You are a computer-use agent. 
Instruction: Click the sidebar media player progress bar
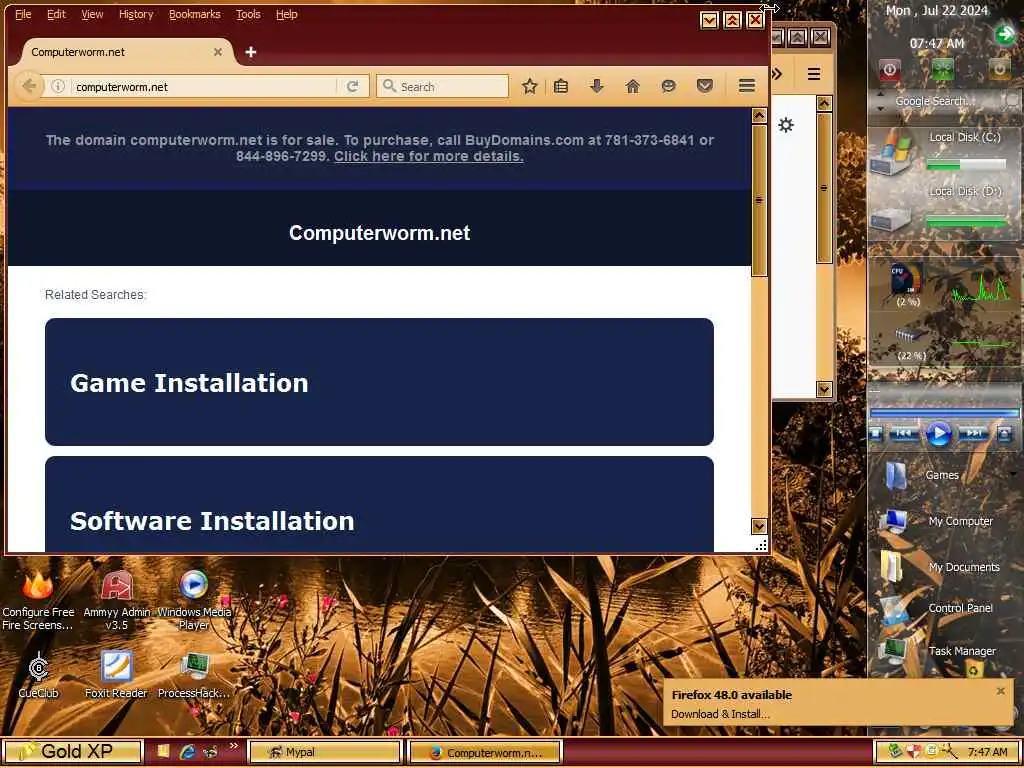(x=944, y=413)
